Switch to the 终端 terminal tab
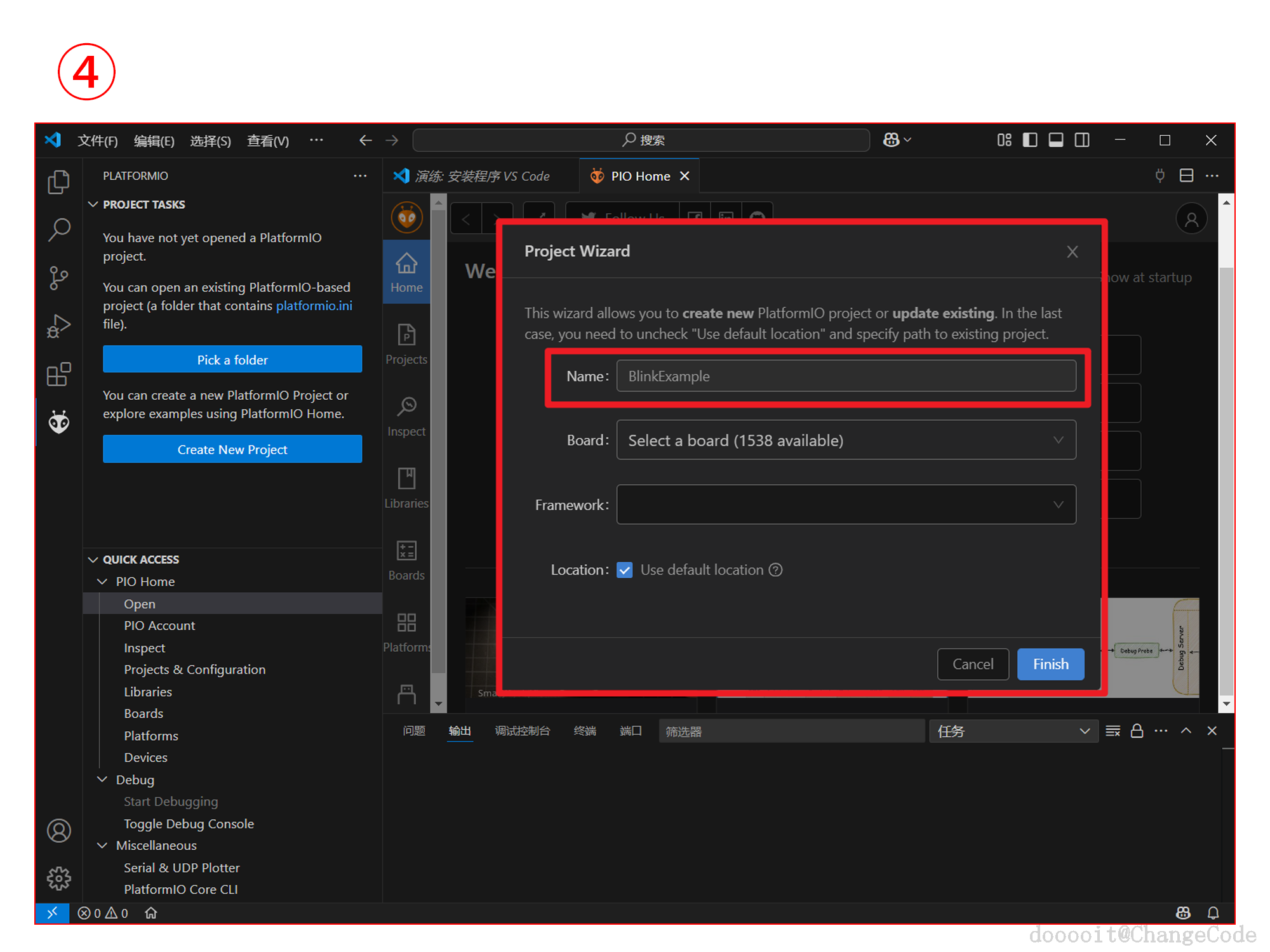The height and width of the screenshot is (952, 1270). click(585, 731)
